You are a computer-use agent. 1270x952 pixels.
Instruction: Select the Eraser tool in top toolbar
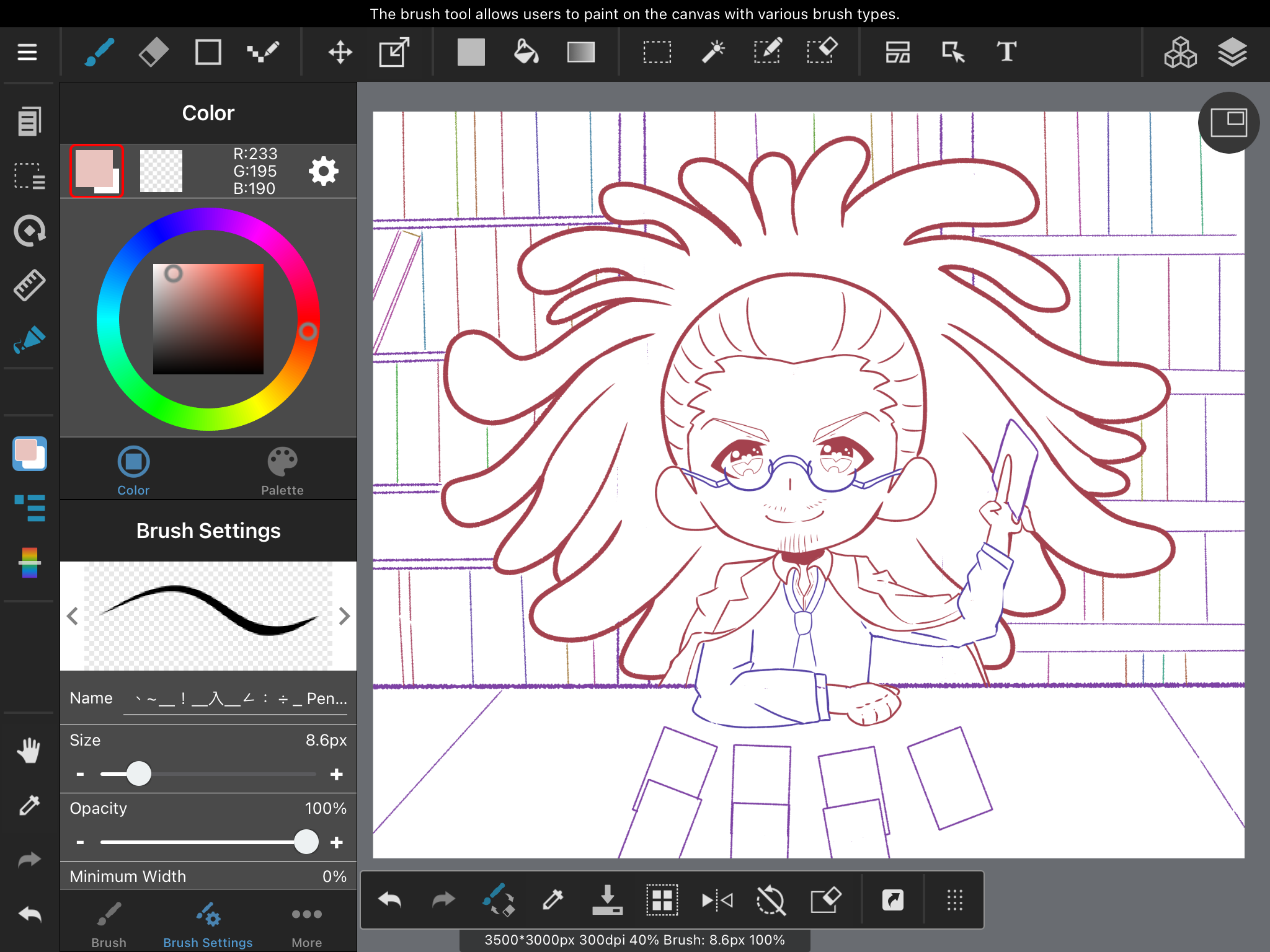click(153, 52)
